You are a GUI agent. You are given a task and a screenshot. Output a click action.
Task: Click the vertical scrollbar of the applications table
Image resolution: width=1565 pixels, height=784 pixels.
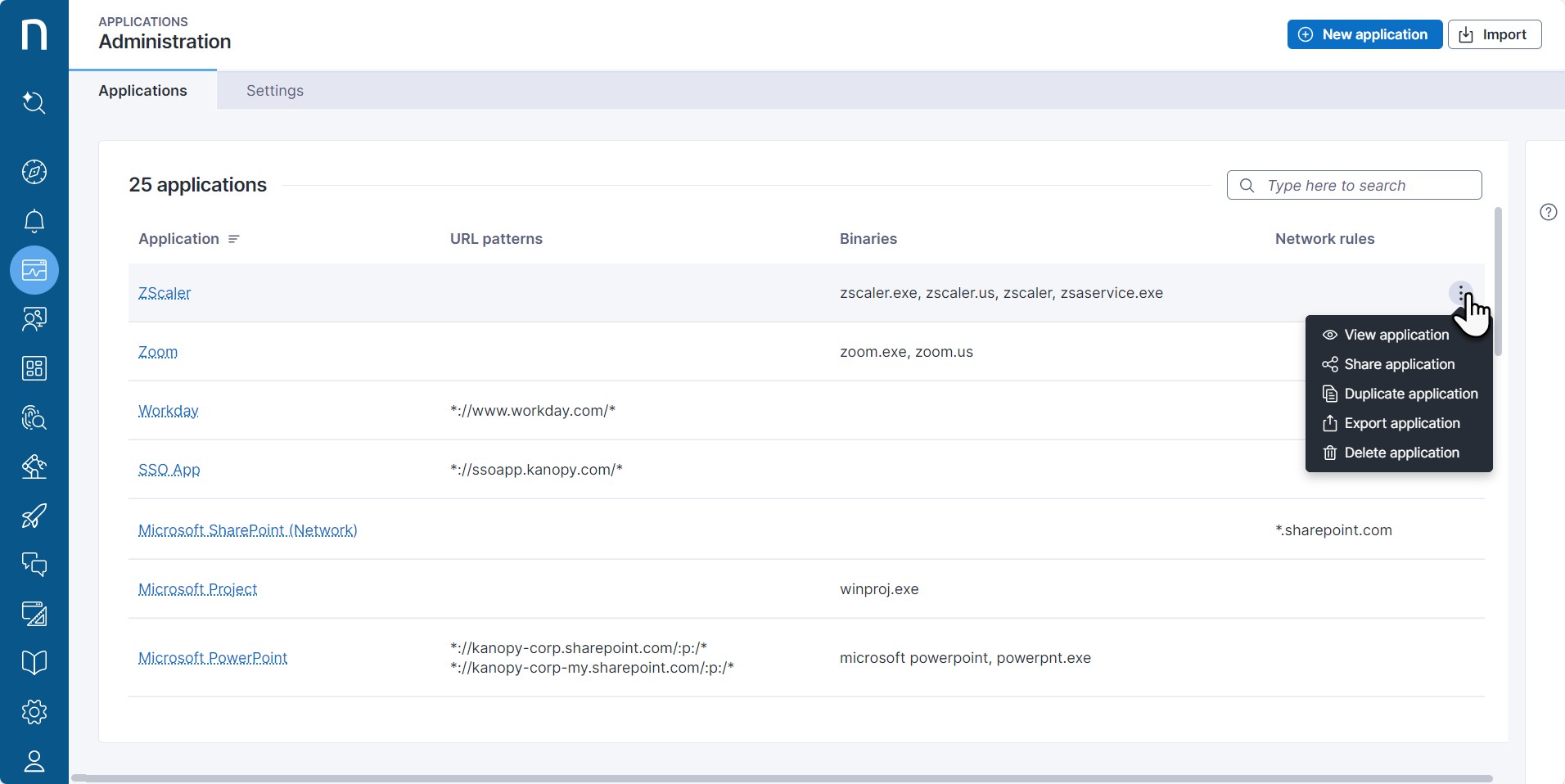[1498, 281]
